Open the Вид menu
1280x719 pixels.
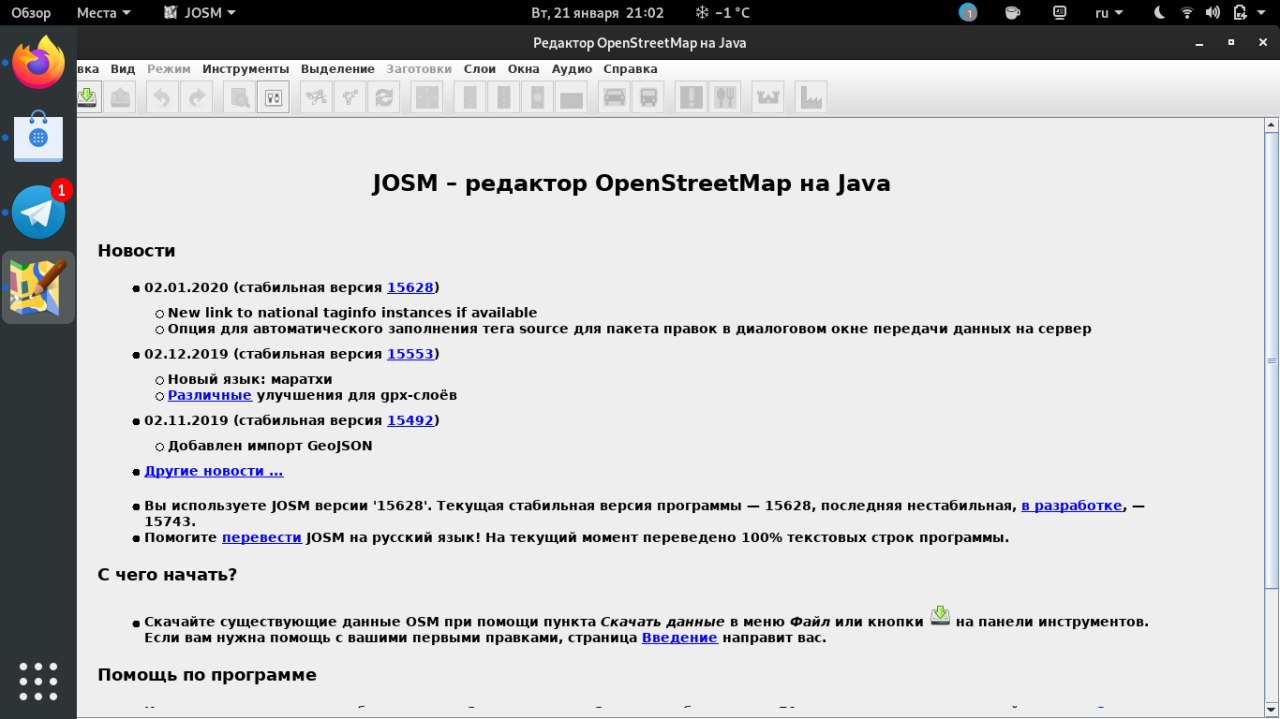click(x=123, y=69)
